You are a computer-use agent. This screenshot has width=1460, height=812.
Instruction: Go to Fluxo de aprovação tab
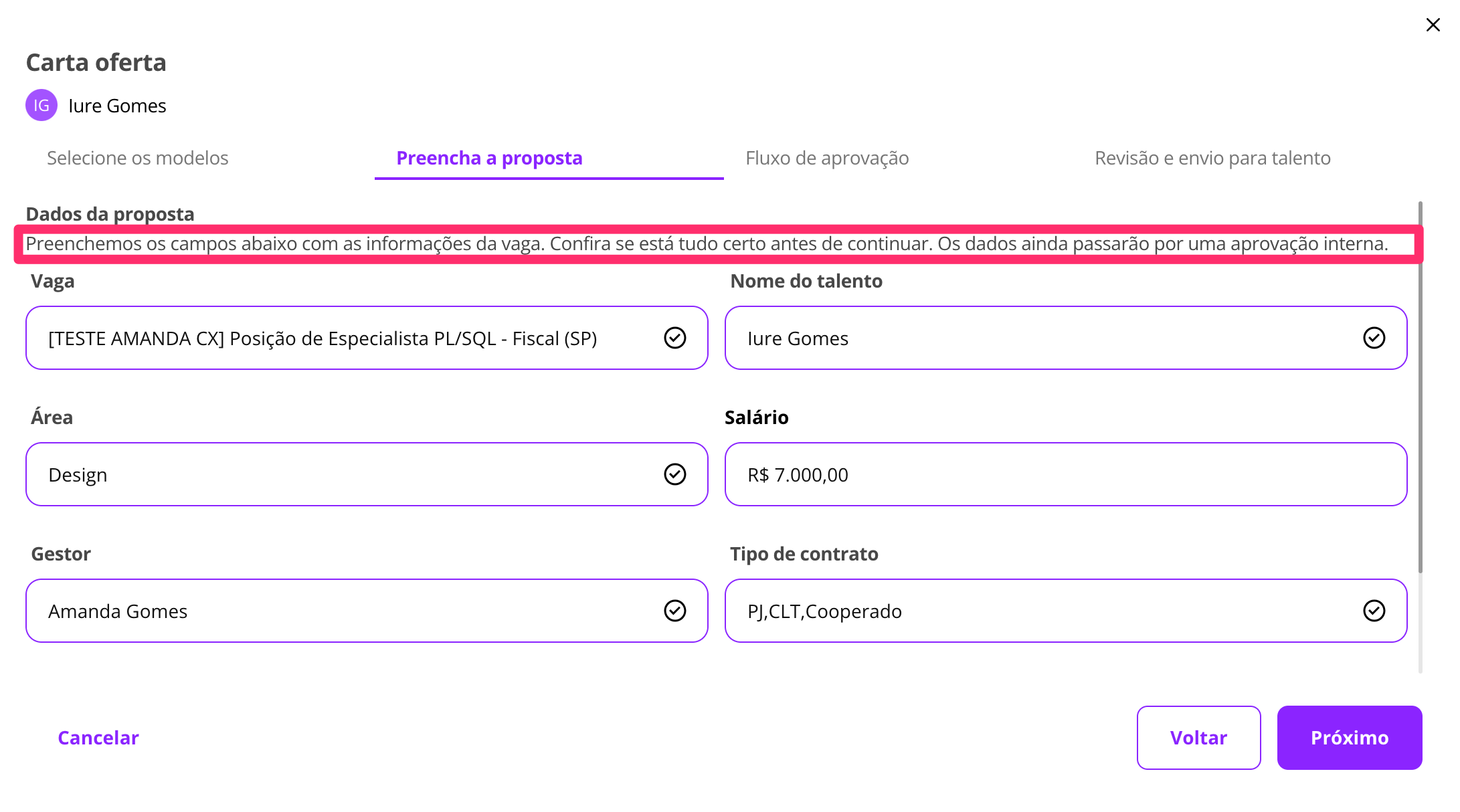tap(827, 159)
